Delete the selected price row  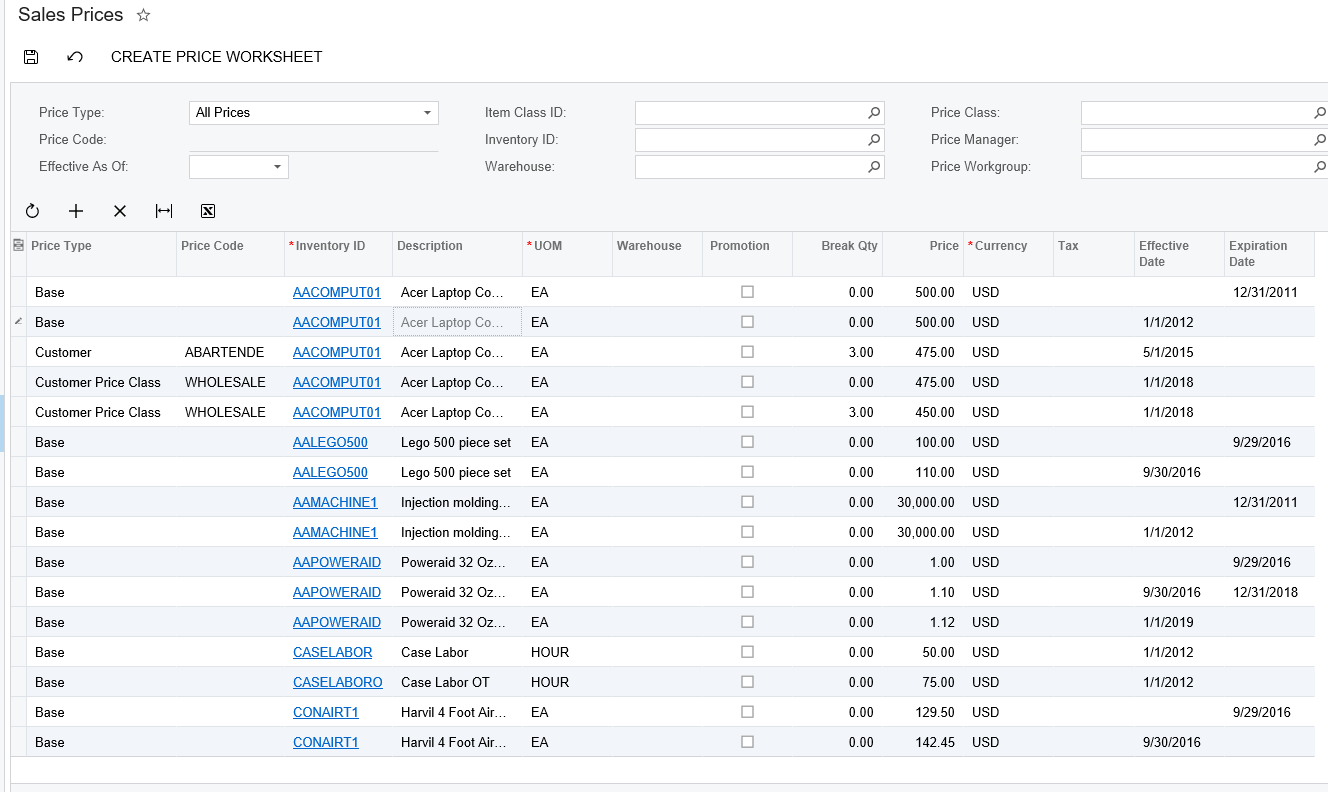tap(120, 211)
